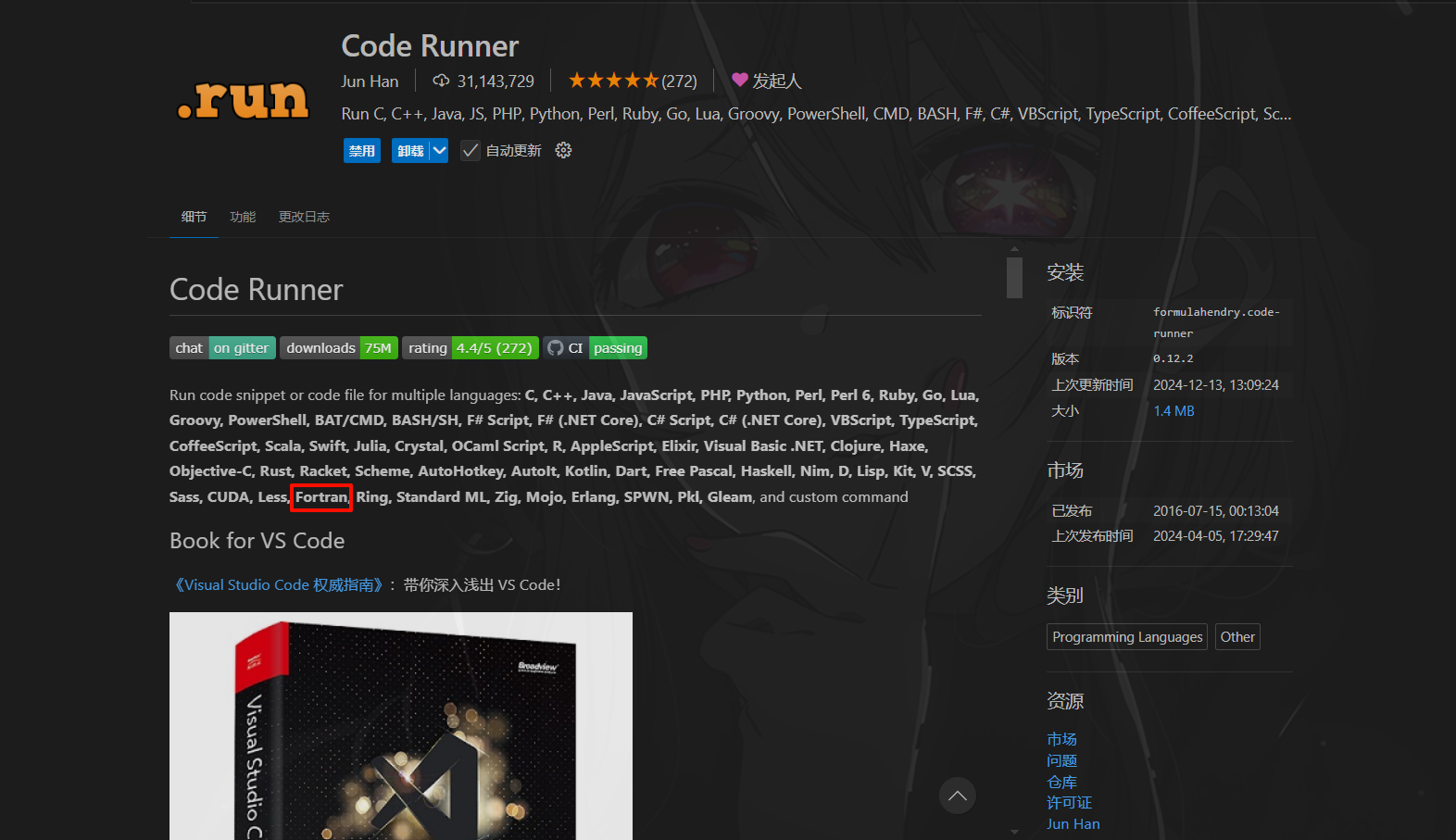Open the 1.4 MB size link
This screenshot has width=1456, height=840.
(x=1173, y=411)
